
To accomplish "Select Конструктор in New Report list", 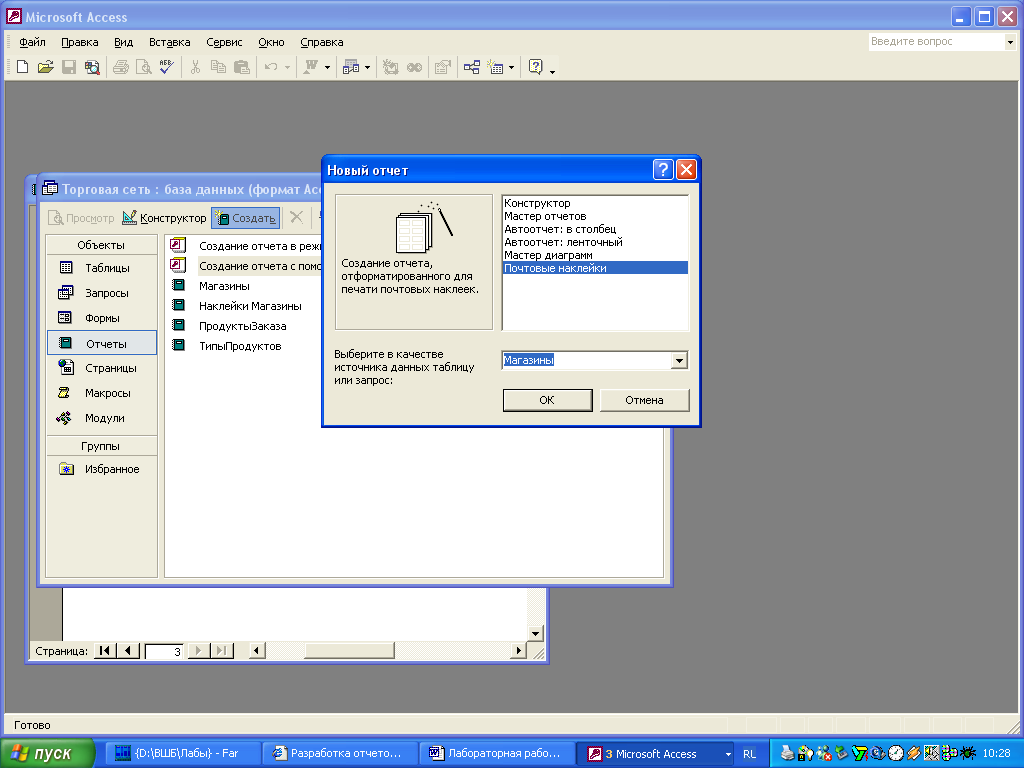I will point(595,203).
